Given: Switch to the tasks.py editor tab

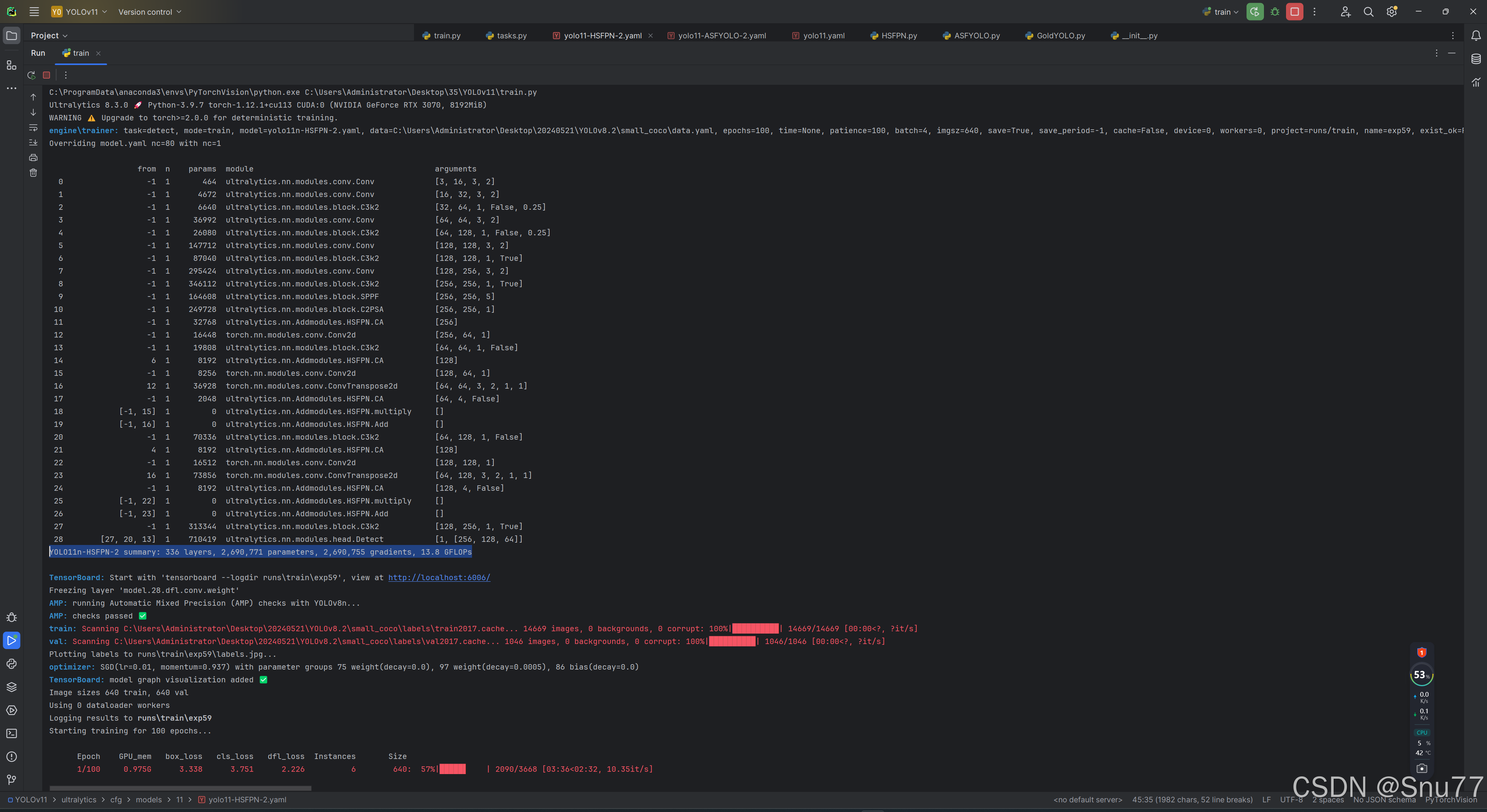Looking at the screenshot, I should (x=506, y=36).
